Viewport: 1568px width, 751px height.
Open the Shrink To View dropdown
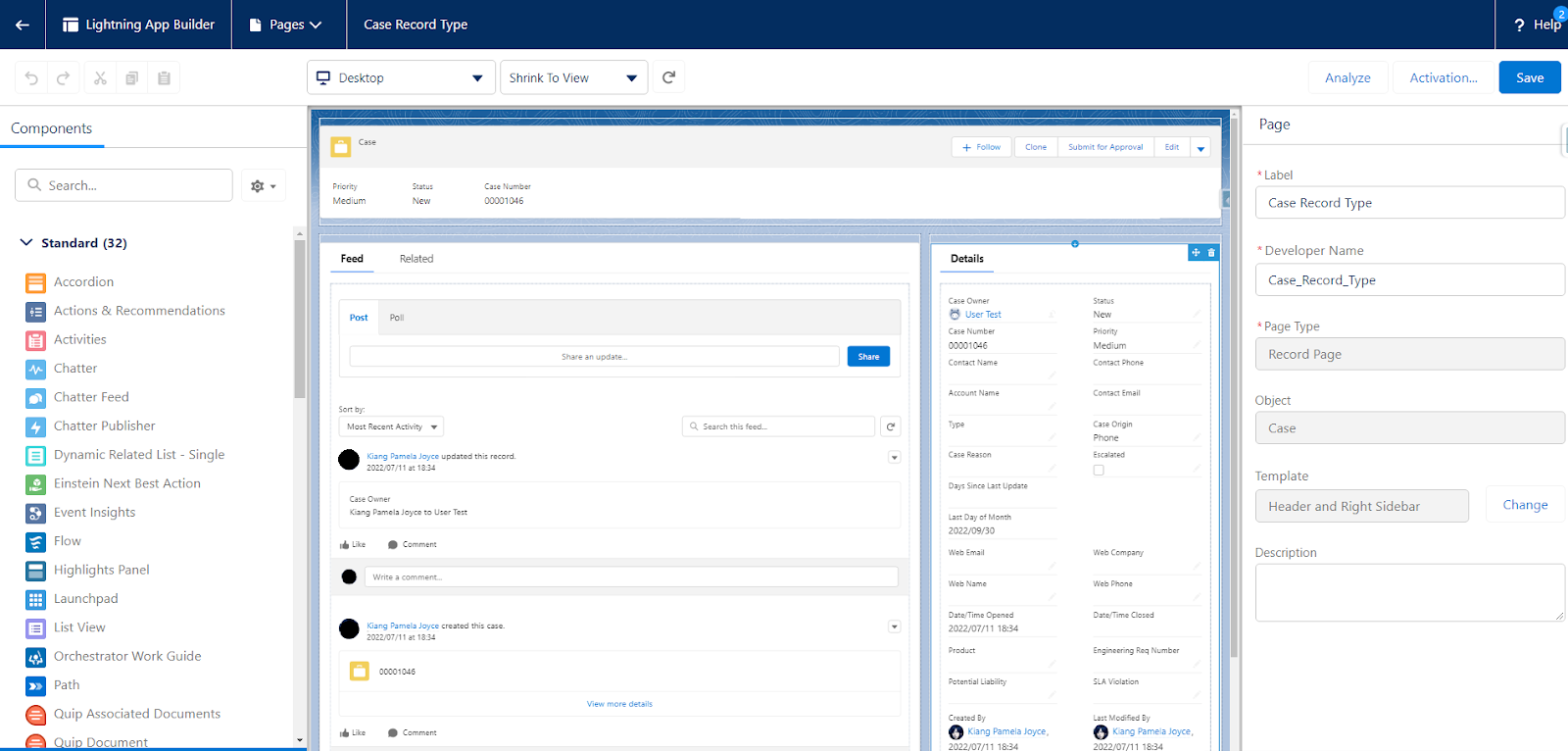click(573, 77)
